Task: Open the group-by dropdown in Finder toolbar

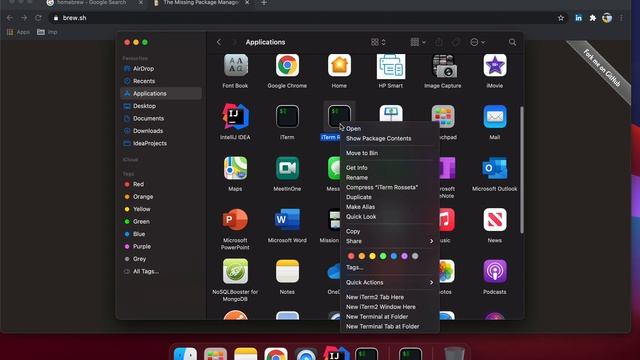Action: tap(418, 42)
